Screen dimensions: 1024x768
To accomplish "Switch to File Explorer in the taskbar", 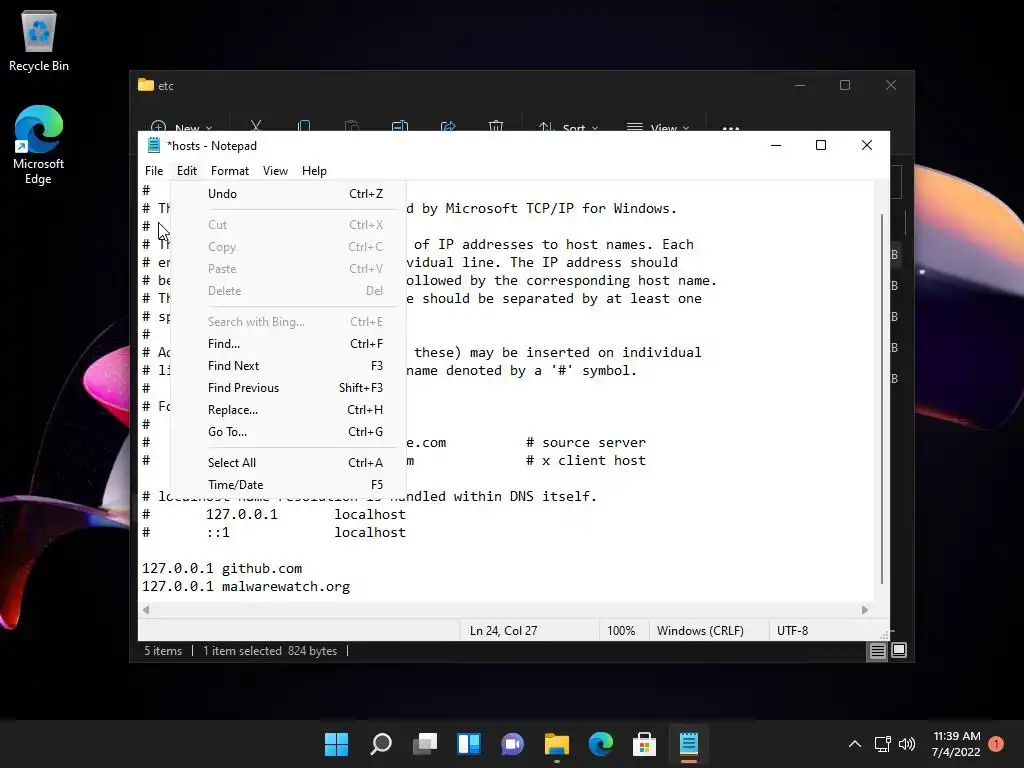I will [557, 744].
